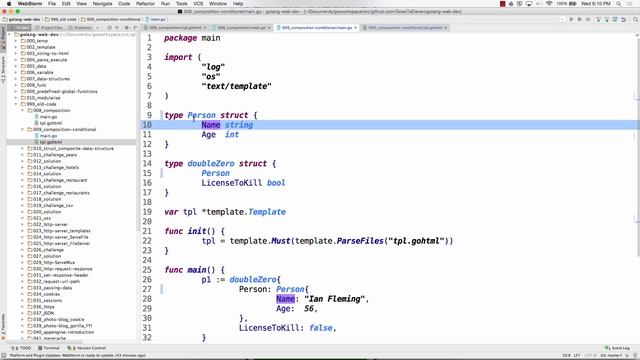Click hide Project panel icon
Screen dimensions: 640x360
[x=135, y=28]
